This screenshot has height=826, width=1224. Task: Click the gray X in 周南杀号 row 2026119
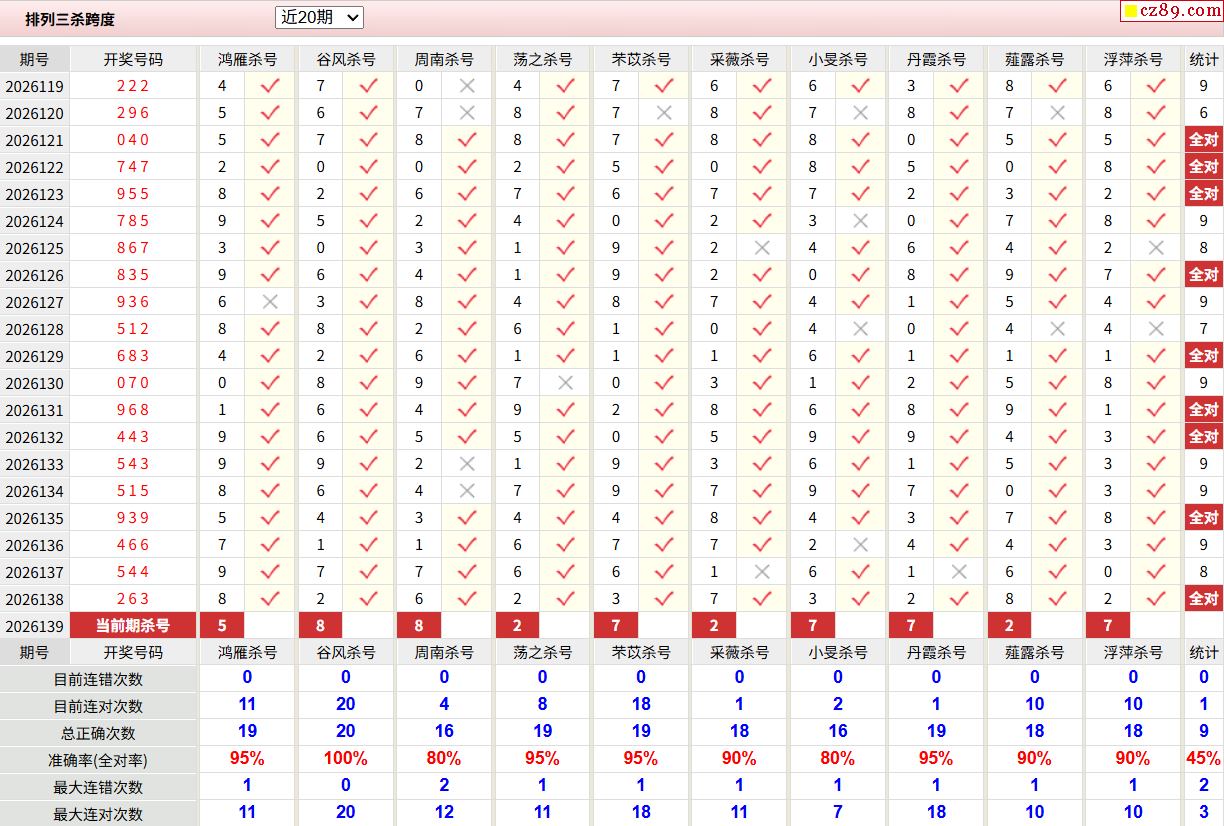point(467,86)
